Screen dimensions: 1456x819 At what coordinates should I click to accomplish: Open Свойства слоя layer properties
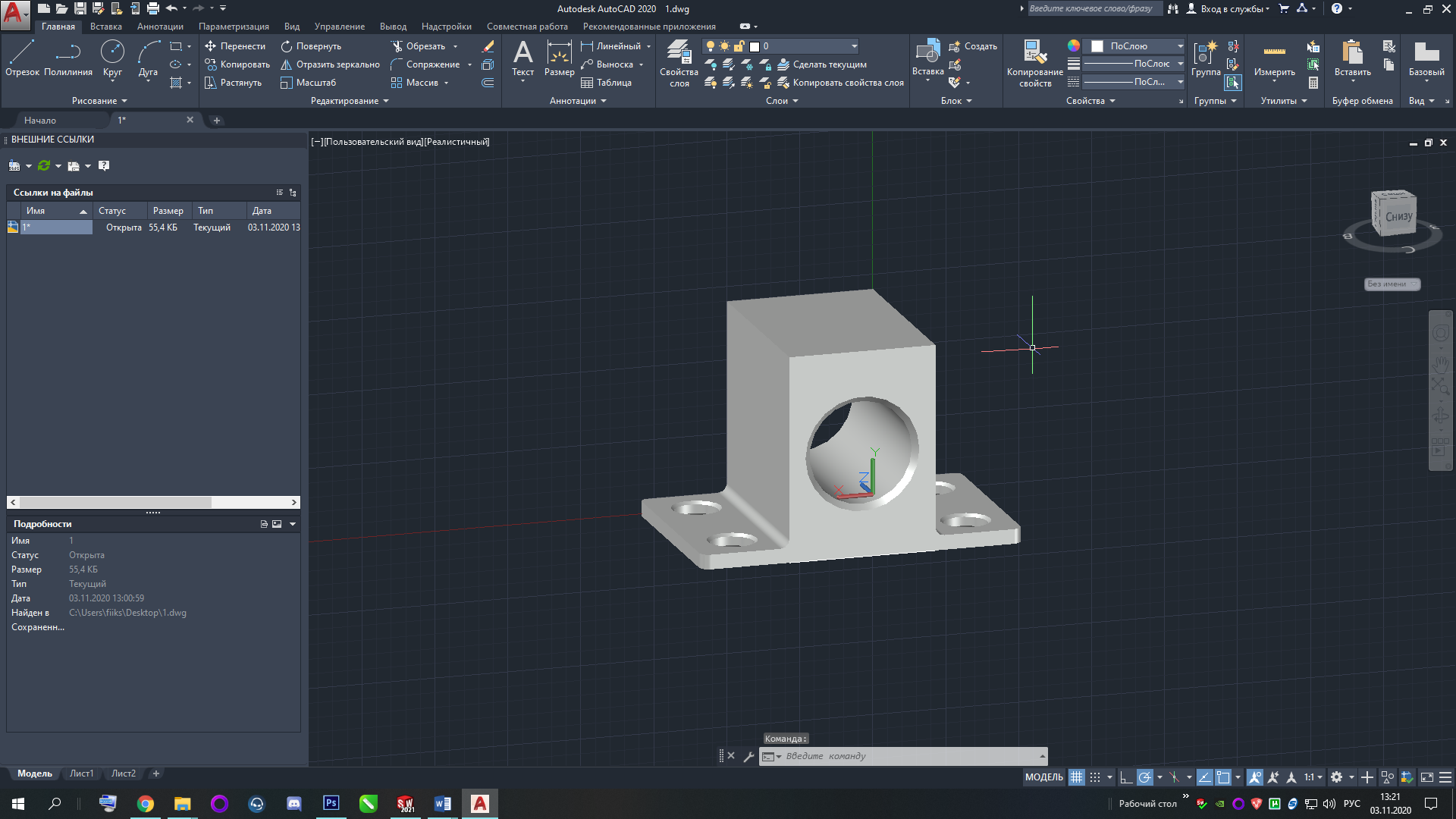pos(679,64)
